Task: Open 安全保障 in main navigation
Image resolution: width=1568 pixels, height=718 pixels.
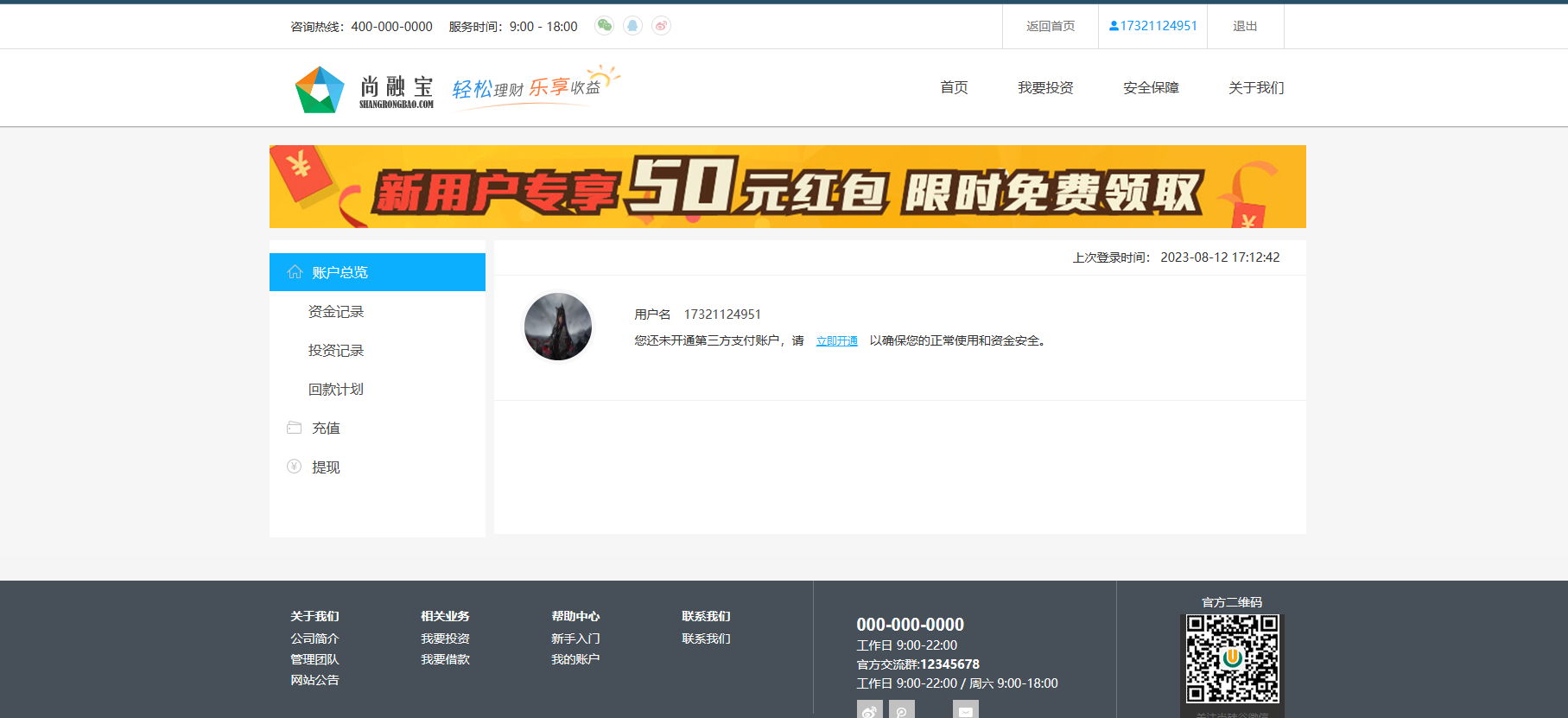Action: coord(1151,87)
